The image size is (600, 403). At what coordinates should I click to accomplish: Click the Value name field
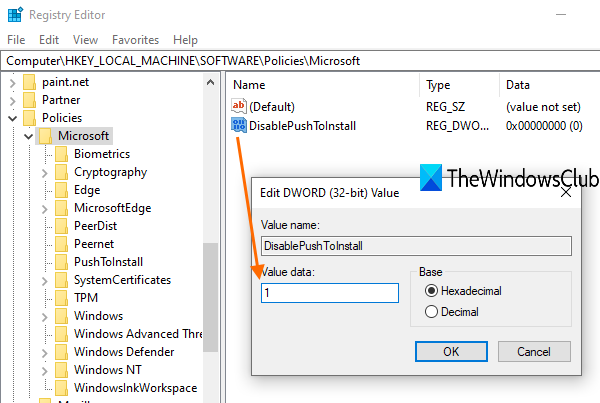coord(416,246)
